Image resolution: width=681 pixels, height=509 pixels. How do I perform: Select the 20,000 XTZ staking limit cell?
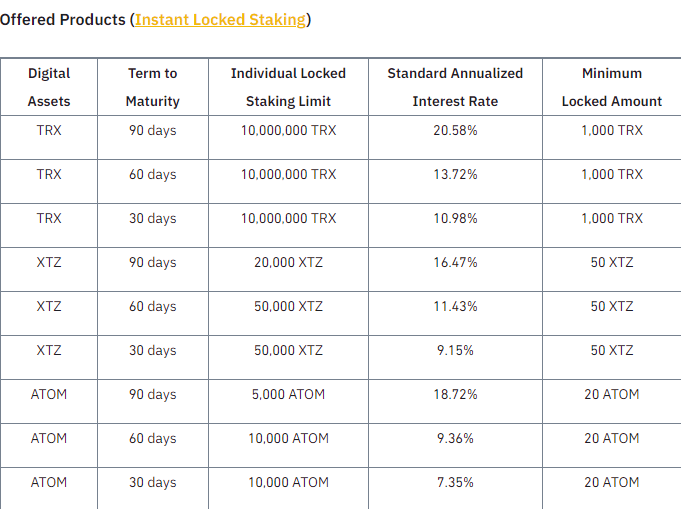click(x=288, y=262)
